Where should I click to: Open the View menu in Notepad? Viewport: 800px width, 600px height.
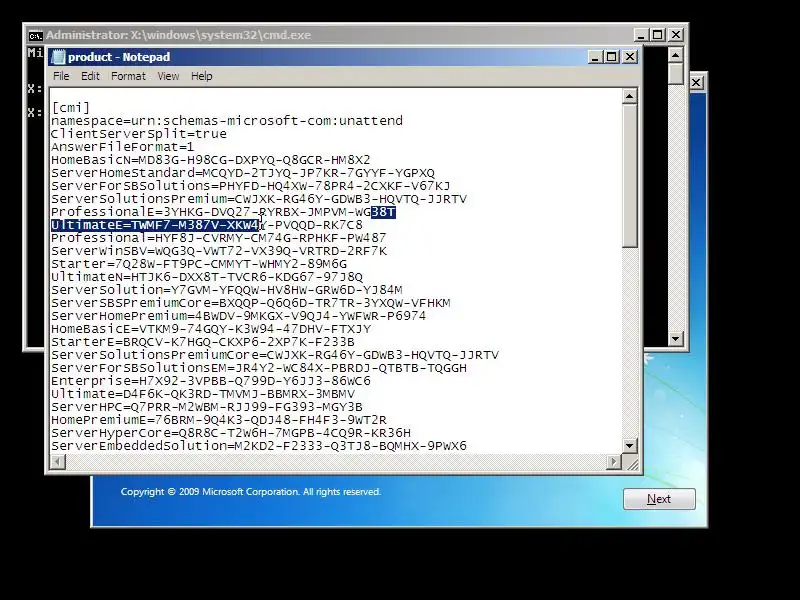click(x=168, y=76)
